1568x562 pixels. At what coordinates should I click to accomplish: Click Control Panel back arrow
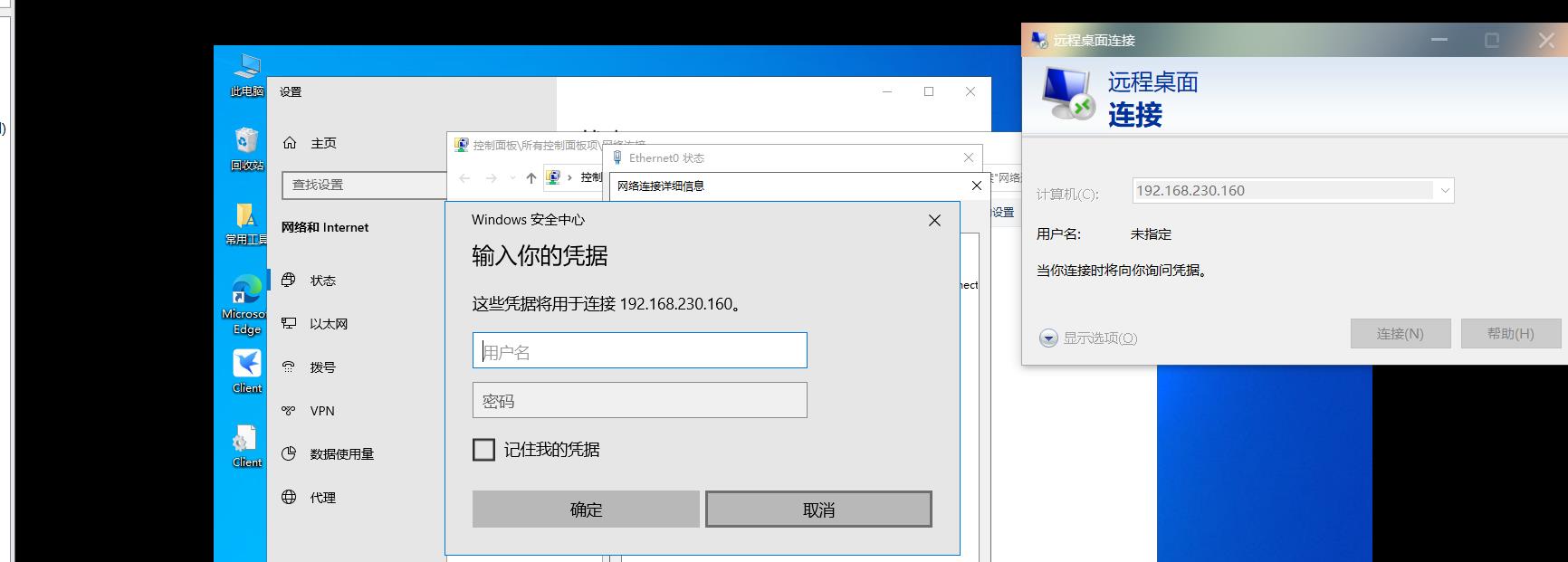click(464, 178)
